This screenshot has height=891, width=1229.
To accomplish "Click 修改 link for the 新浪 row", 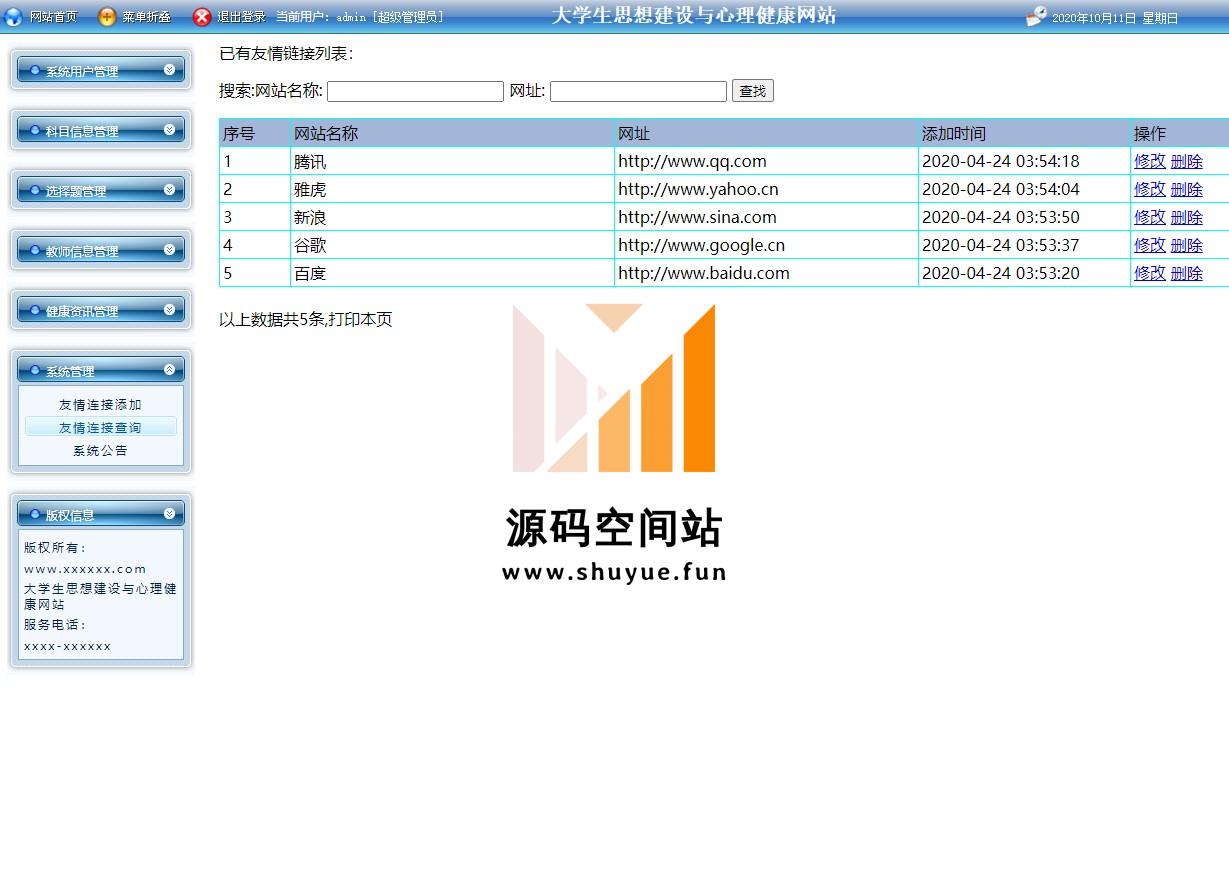I will (1149, 217).
